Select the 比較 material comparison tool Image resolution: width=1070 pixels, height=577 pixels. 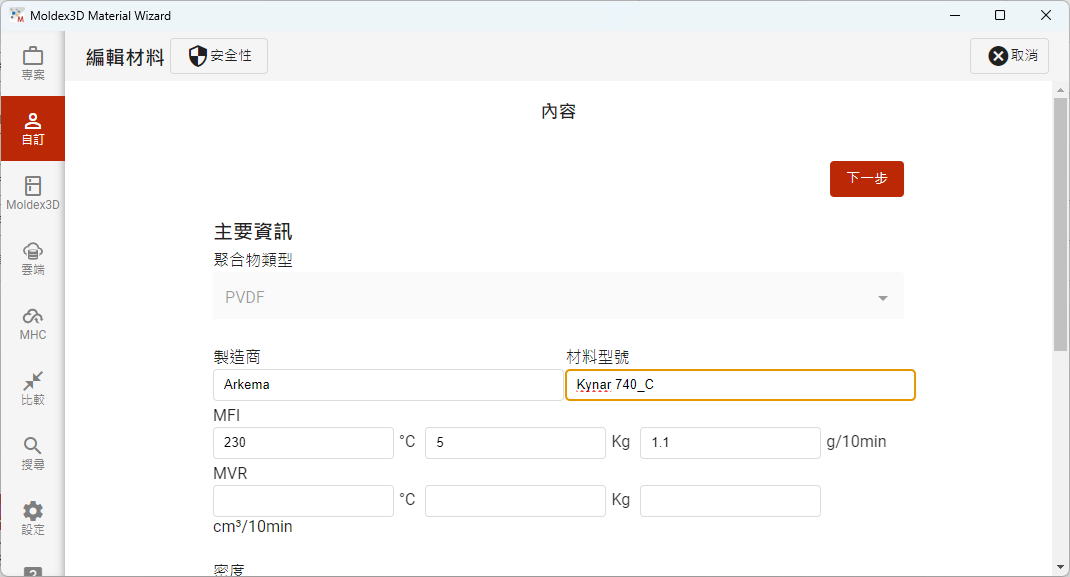(x=33, y=388)
